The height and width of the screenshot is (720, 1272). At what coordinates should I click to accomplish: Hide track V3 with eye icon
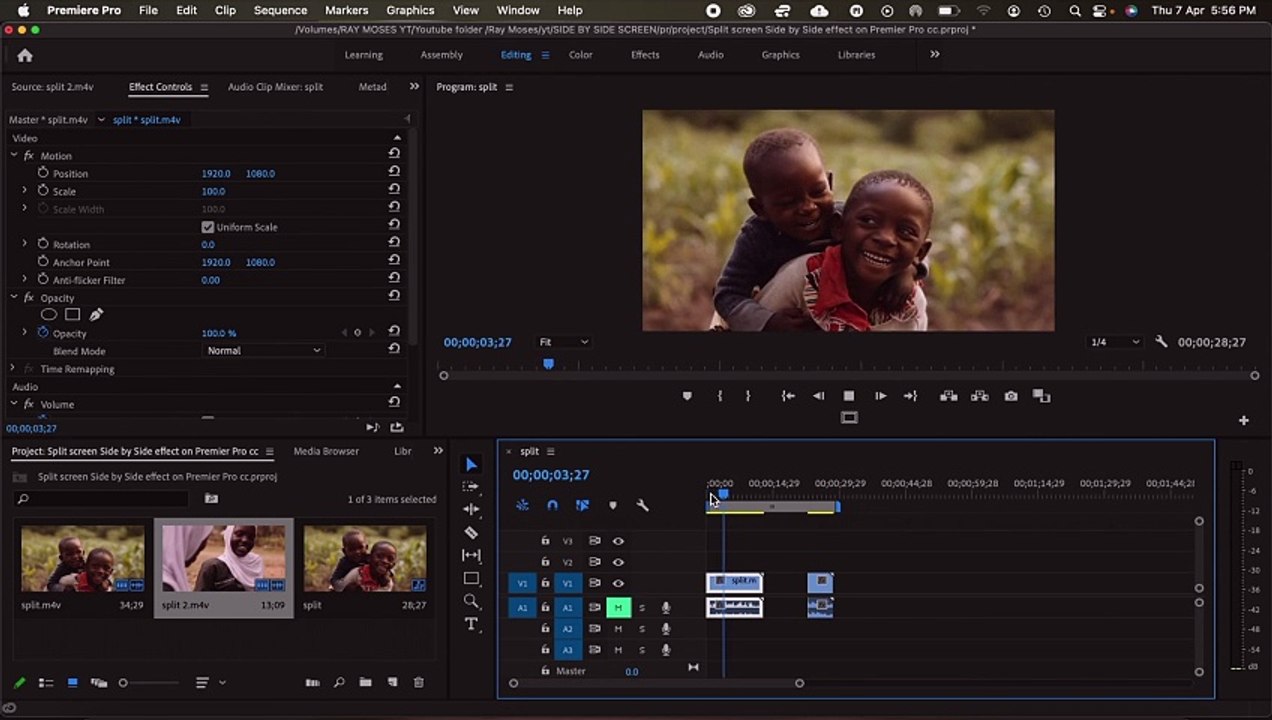618,541
